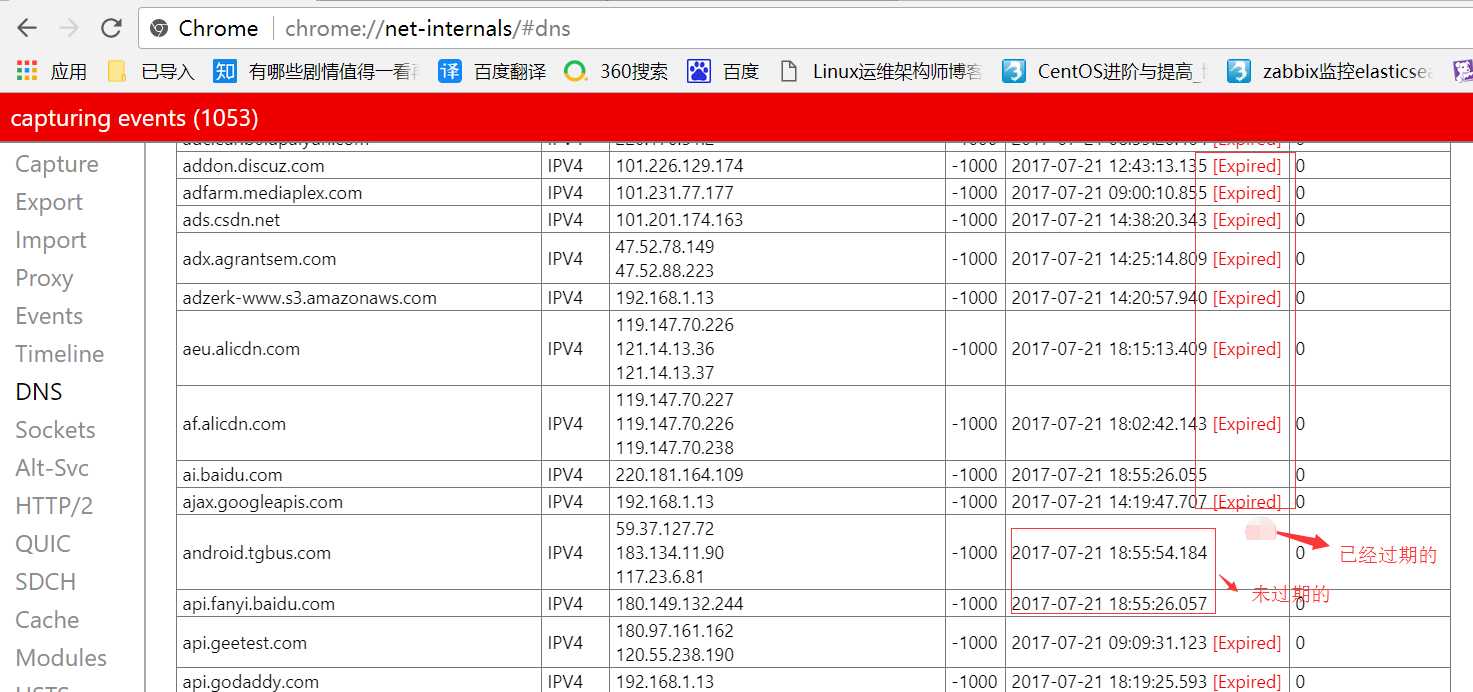The image size is (1473, 692).
Task: Open the 百度翻译 bookmark
Action: pos(493,71)
